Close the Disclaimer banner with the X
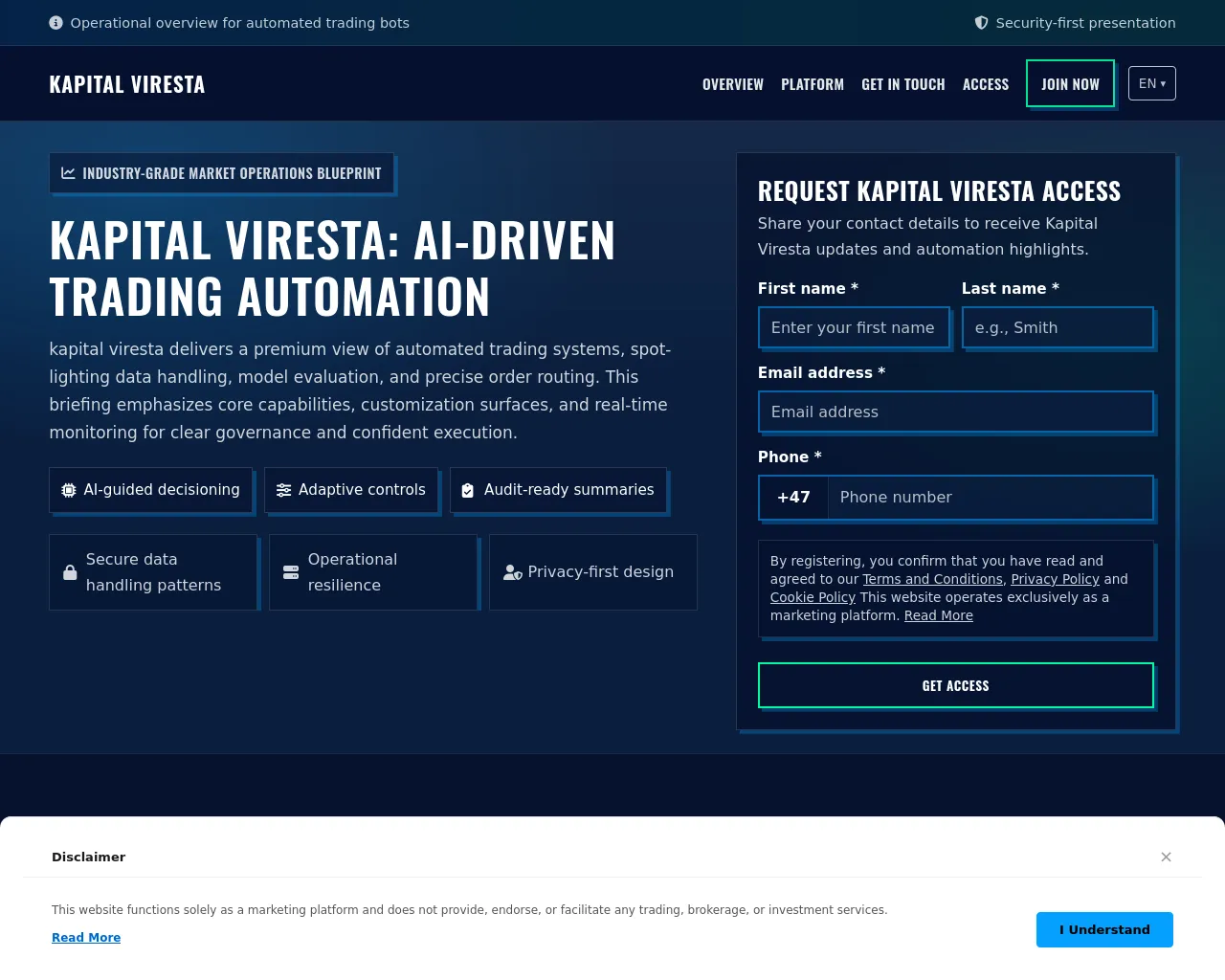Image resolution: width=1225 pixels, height=980 pixels. pos(1166,857)
